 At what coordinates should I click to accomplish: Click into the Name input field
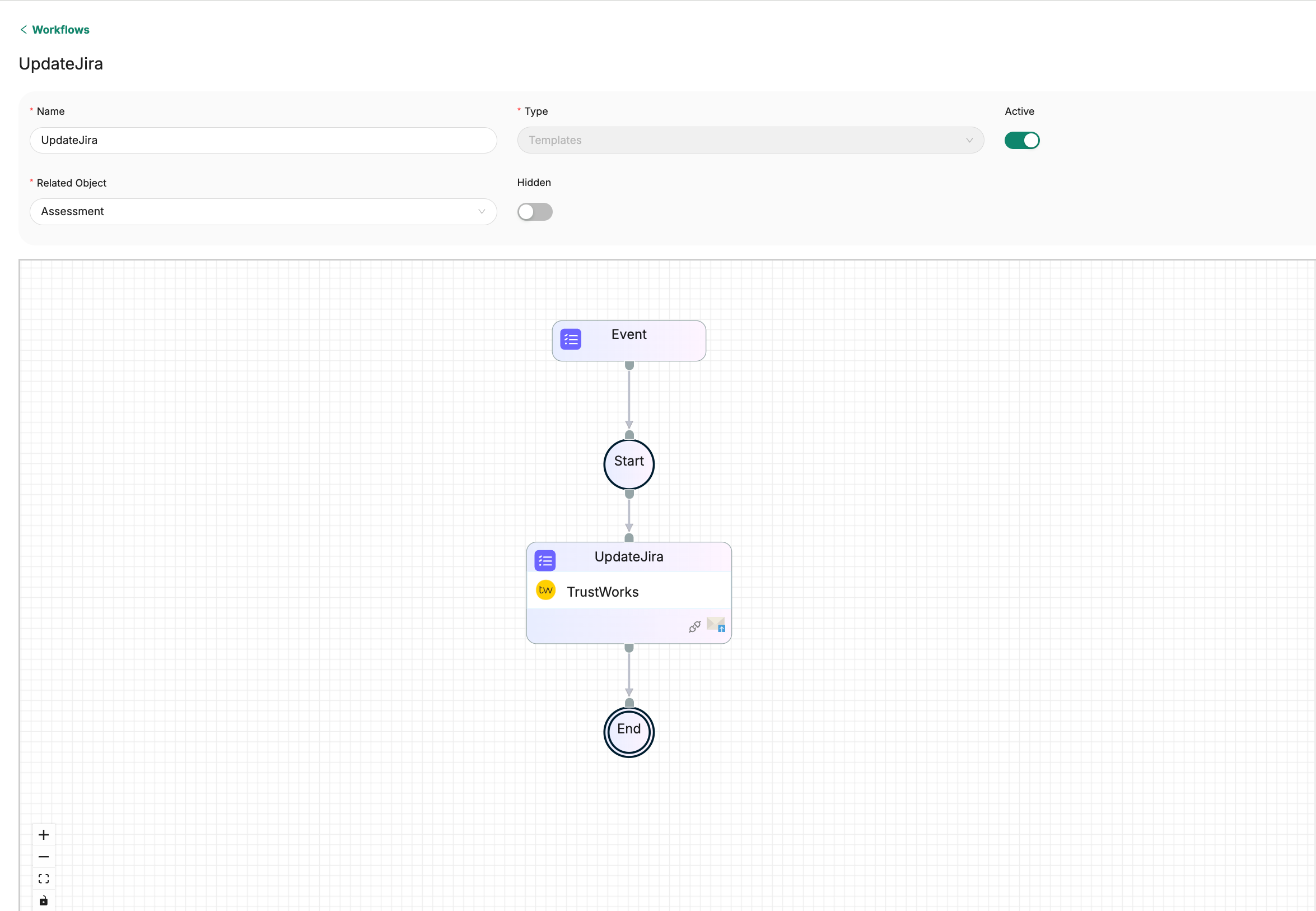[x=263, y=141]
